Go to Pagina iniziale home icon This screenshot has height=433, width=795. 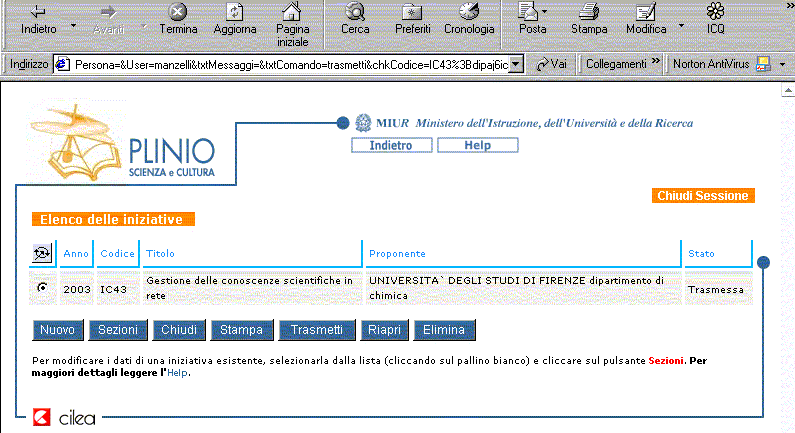tap(292, 11)
